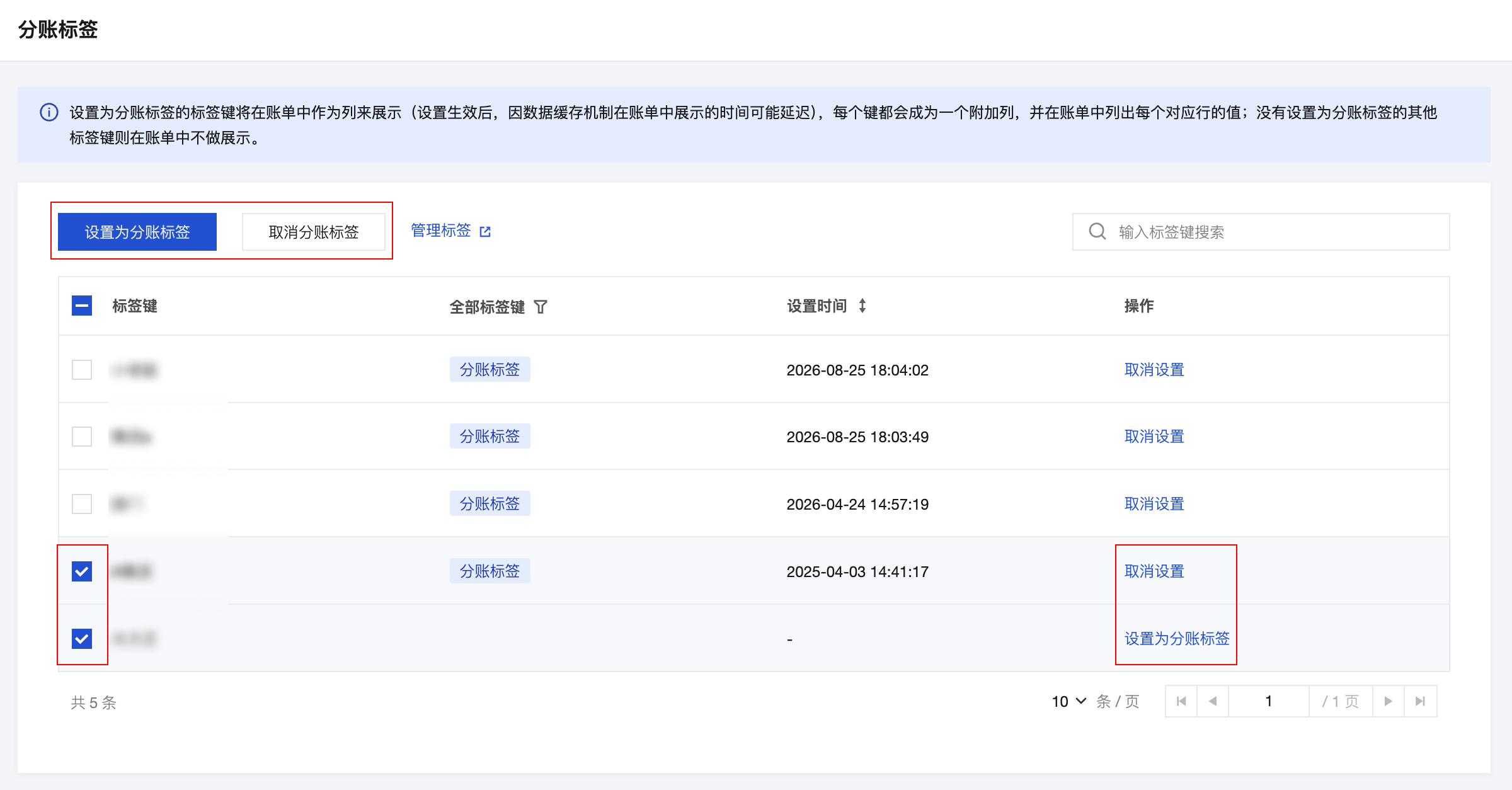
Task: Click the 分账标签 badge in the 18:03:49 row
Action: (490, 436)
